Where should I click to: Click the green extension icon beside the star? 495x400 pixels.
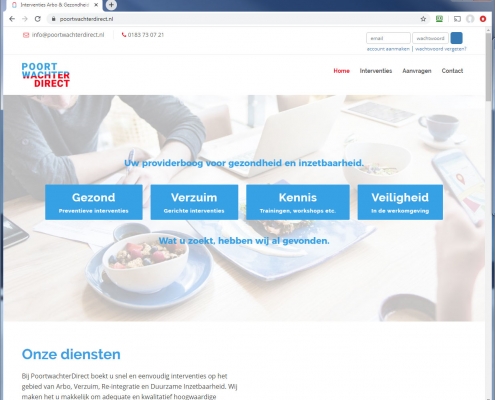tap(439, 19)
